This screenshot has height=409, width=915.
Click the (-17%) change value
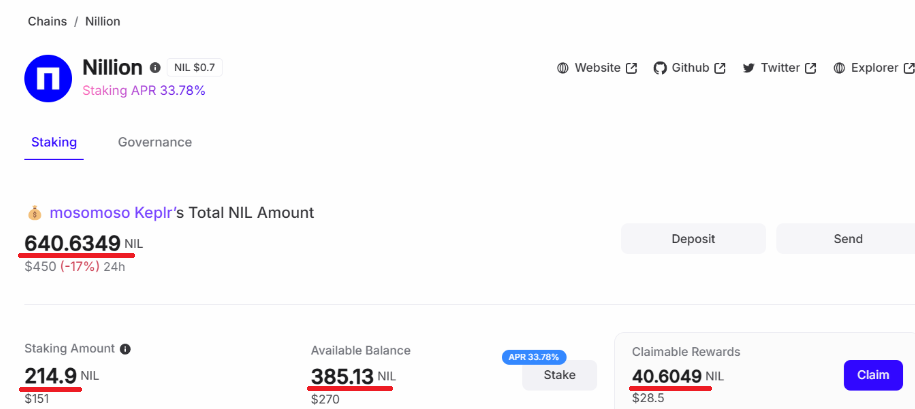[x=80, y=267]
